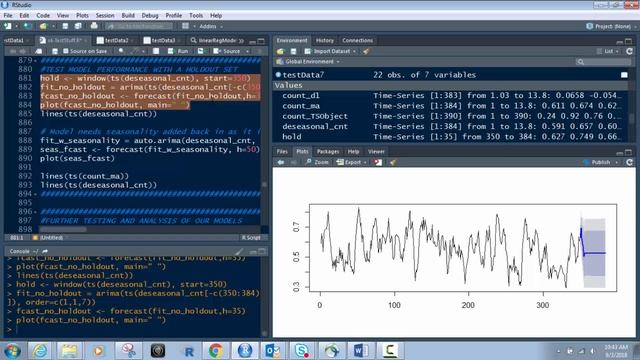The width and height of the screenshot is (640, 360).
Task: Save the workspace in the Environment pane
Action: tap(293, 51)
